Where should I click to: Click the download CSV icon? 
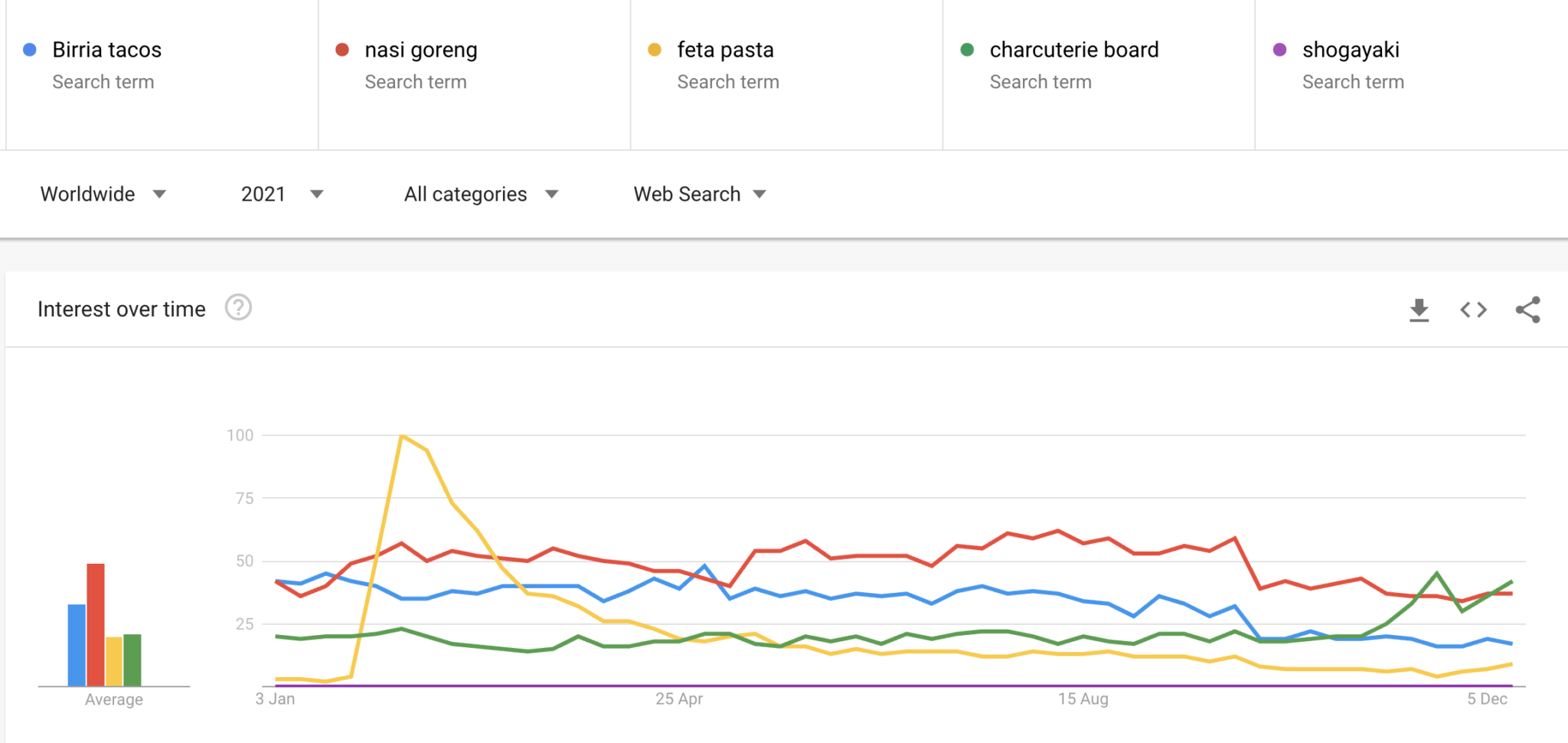1419,309
